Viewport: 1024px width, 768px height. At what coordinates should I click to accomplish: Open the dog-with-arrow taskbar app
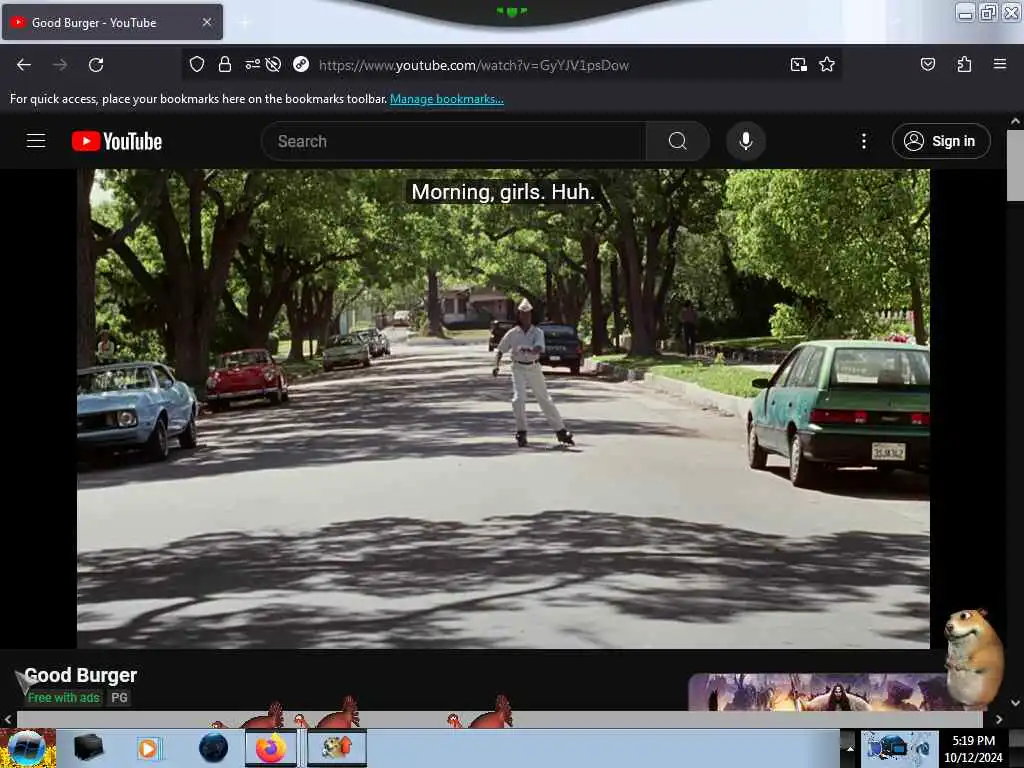click(337, 748)
